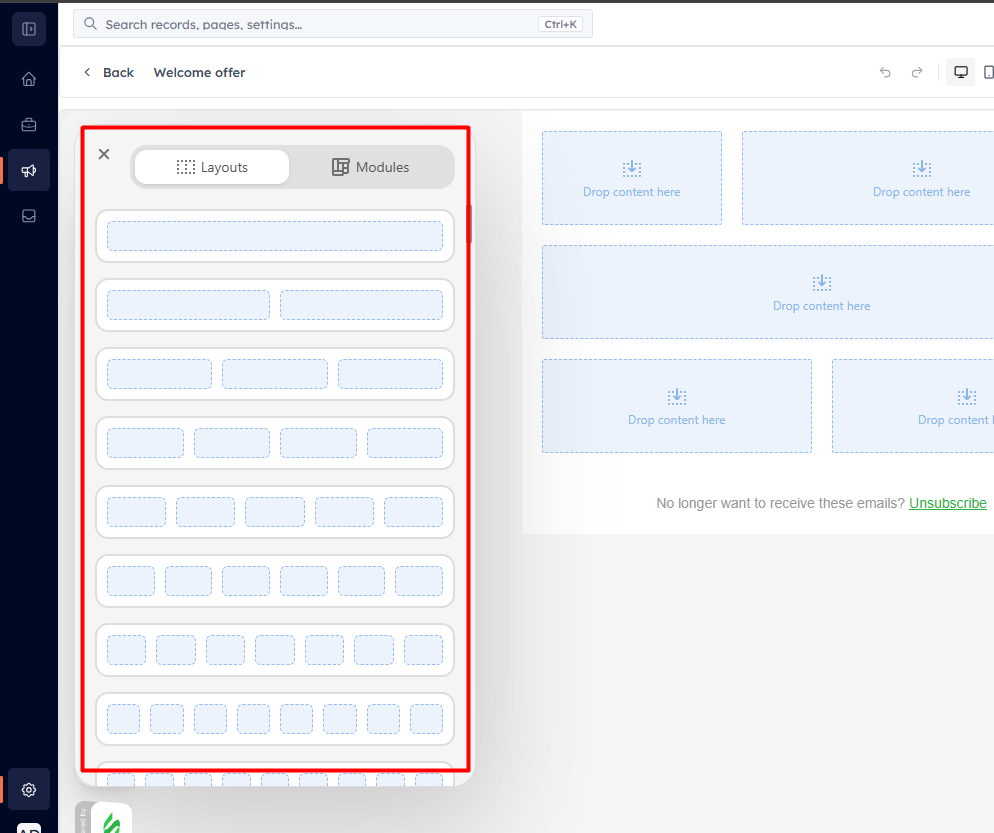Click the full-width drop content zone

pyautogui.click(x=768, y=292)
